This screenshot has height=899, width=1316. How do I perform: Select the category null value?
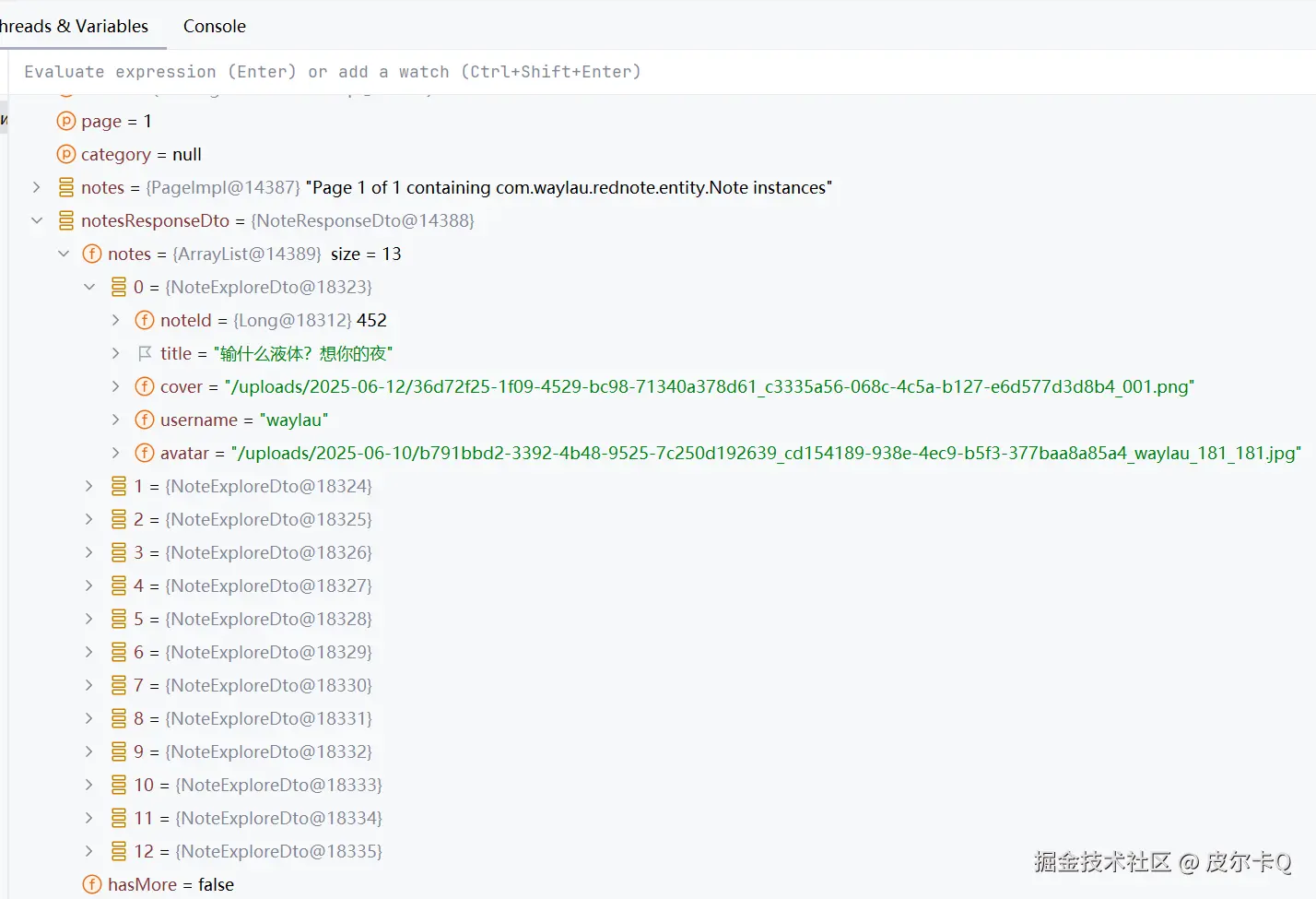[187, 154]
